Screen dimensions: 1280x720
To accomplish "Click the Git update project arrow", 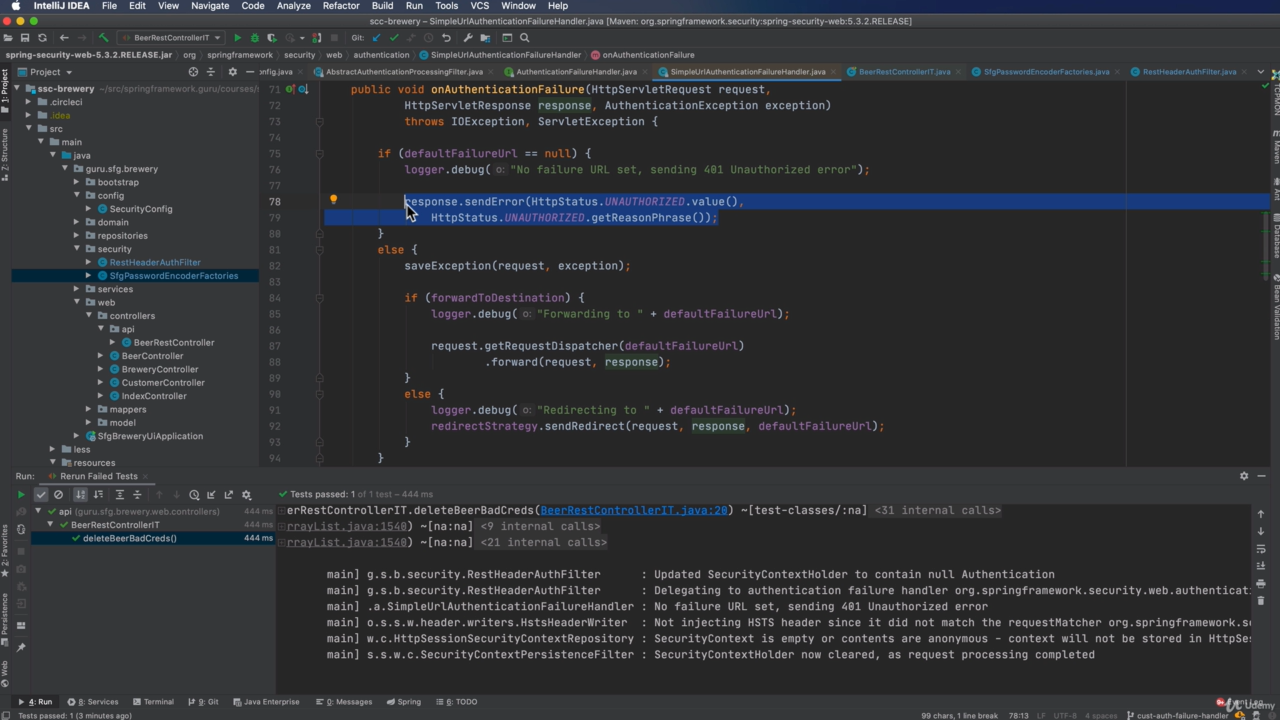I will pos(377,38).
